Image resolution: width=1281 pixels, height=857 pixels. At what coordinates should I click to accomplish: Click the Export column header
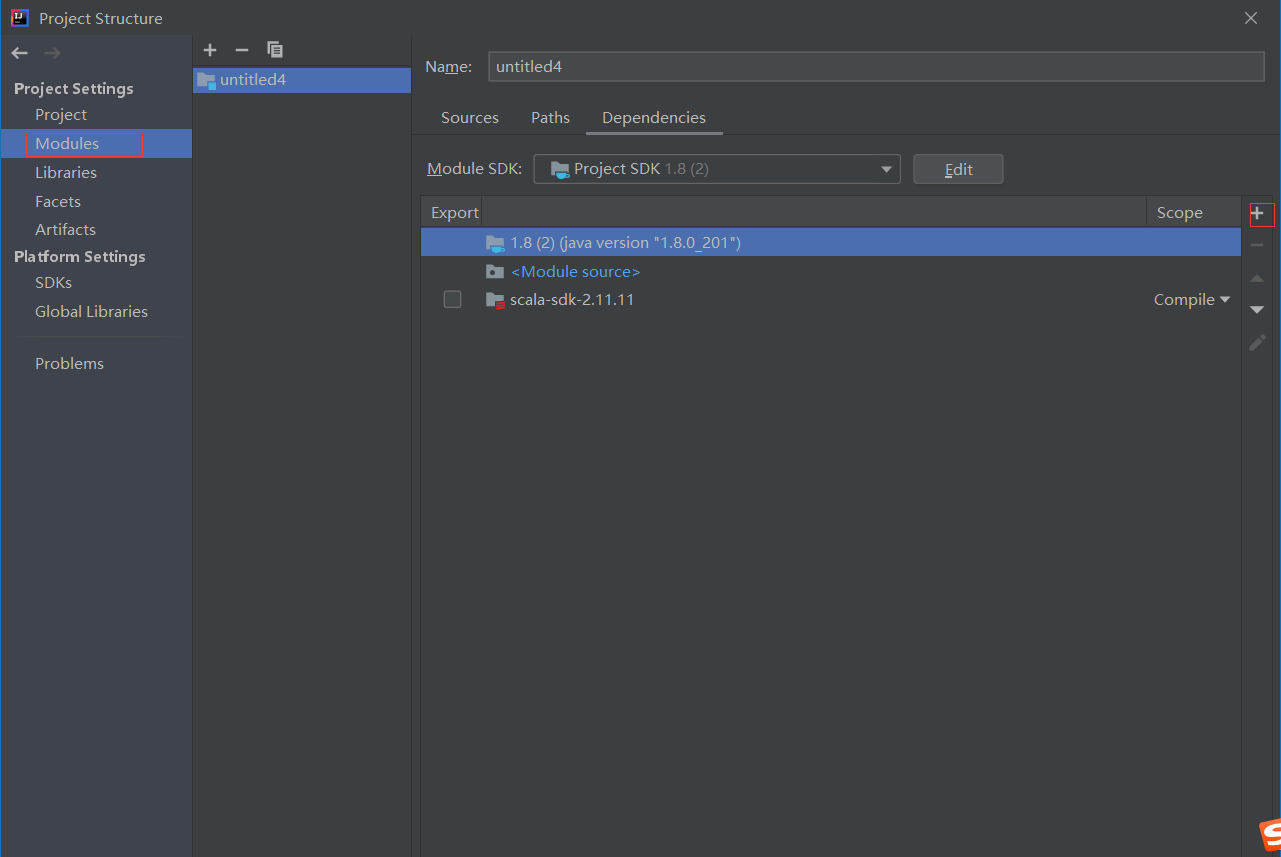454,213
